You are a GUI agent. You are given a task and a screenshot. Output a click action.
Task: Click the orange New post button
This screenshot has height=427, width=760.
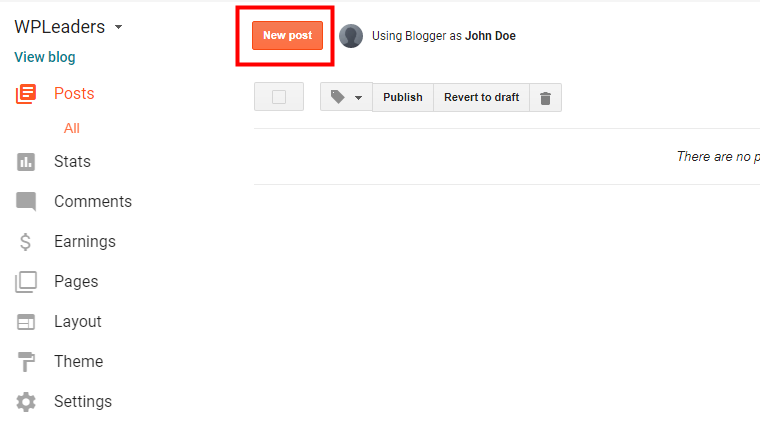tap(287, 35)
